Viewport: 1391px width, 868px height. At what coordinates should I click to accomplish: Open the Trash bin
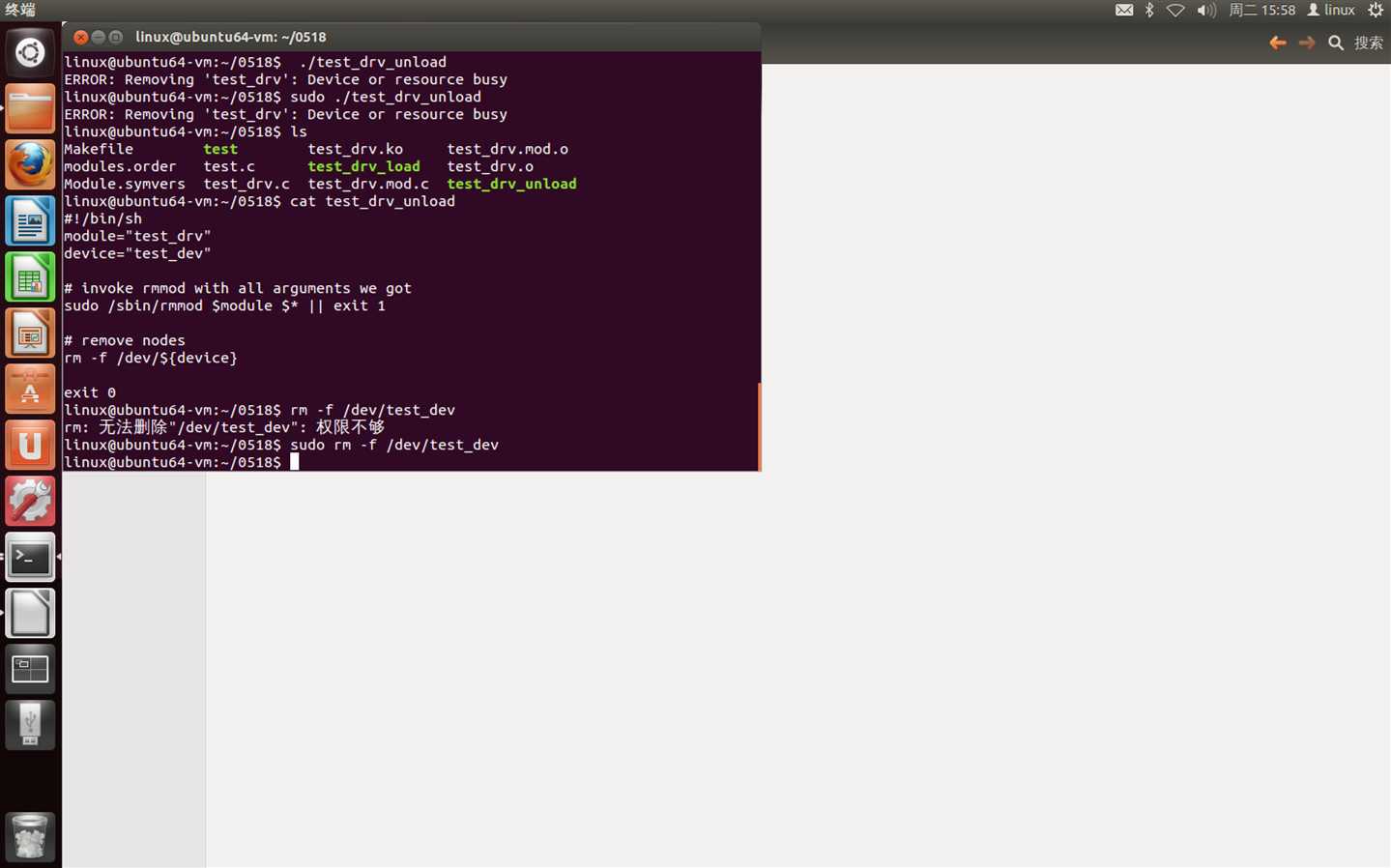click(x=30, y=836)
